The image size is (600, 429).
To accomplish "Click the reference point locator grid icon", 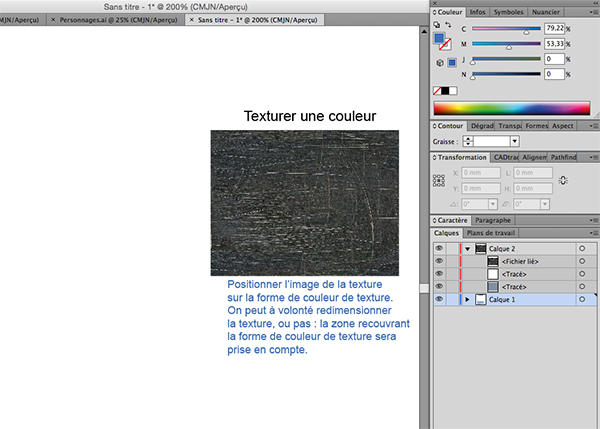I will (438, 181).
